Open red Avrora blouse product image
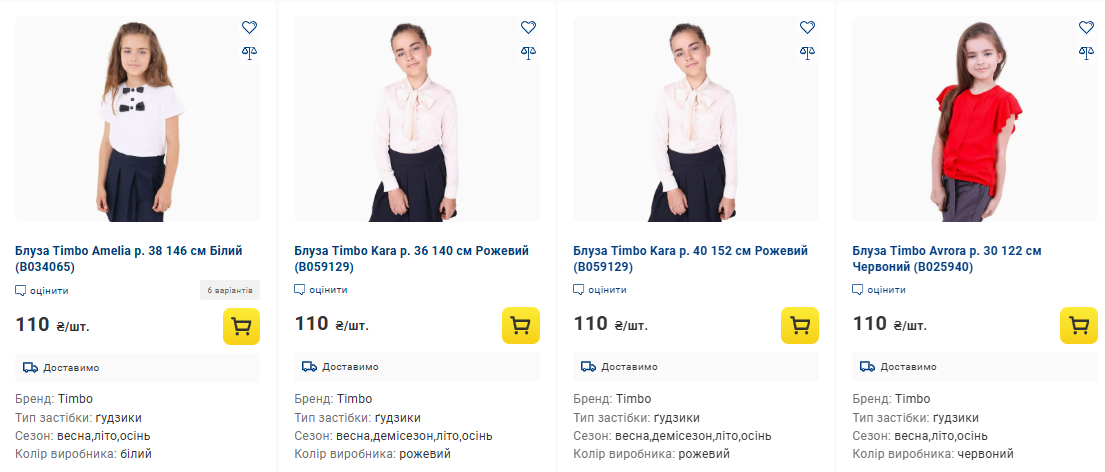The width and height of the screenshot is (1105, 472). (974, 120)
